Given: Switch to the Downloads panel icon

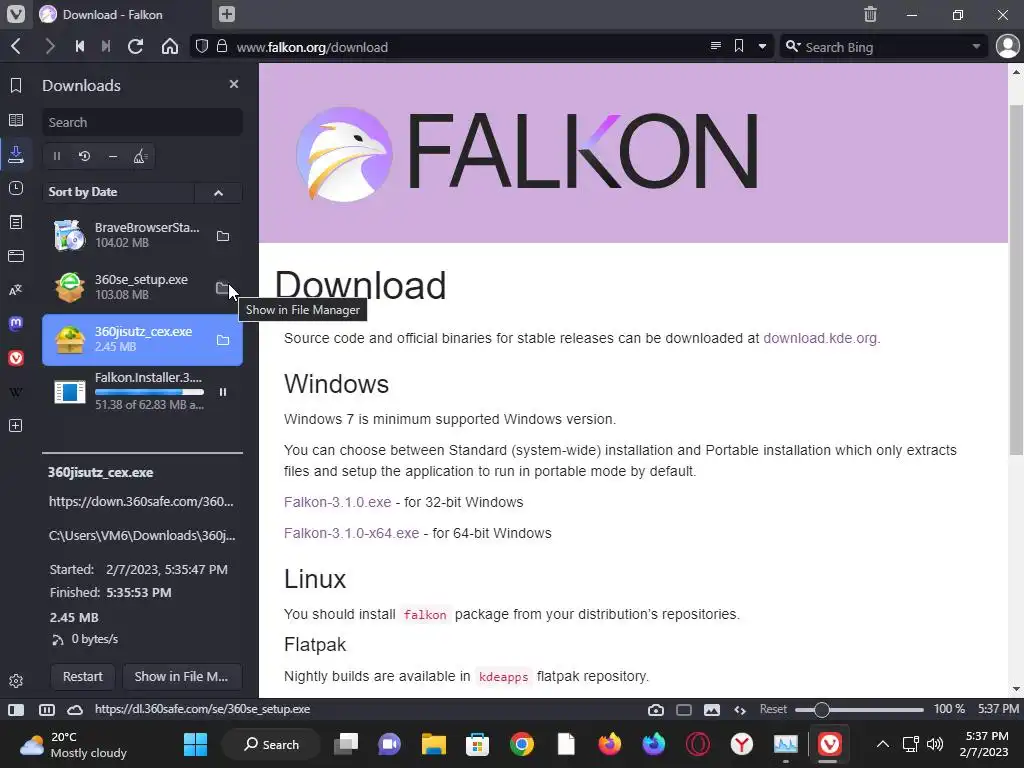Looking at the screenshot, I should tap(16, 154).
